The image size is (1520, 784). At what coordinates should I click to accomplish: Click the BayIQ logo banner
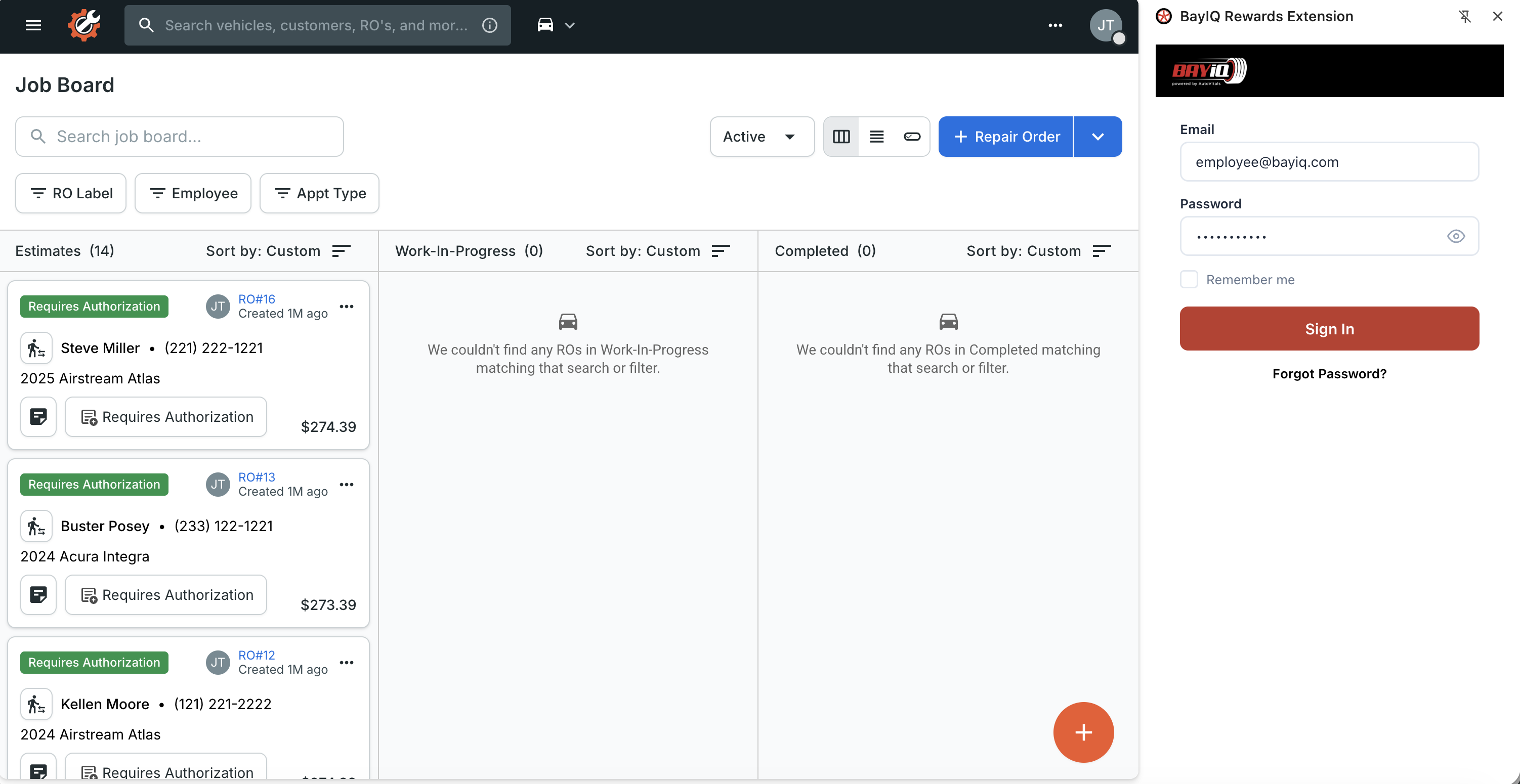1329,71
